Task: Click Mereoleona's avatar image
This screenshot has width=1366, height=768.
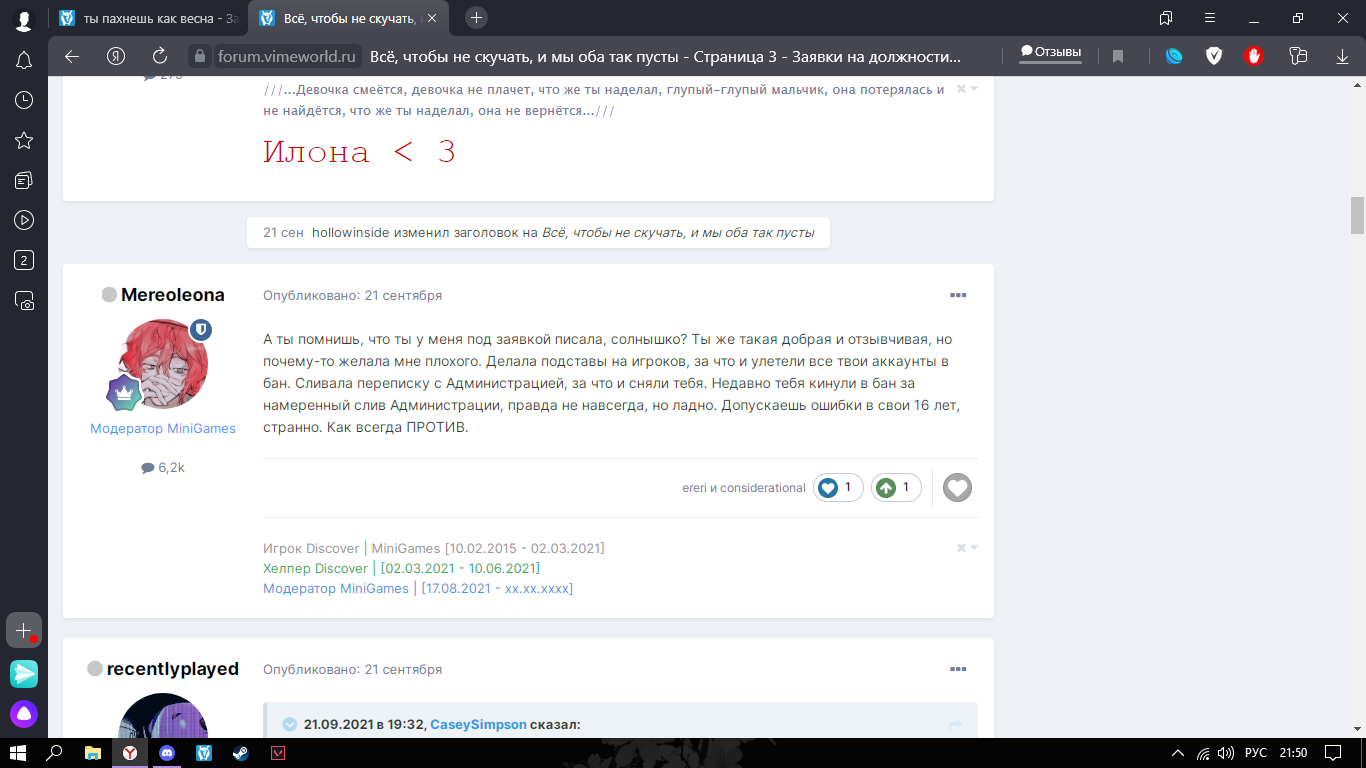Action: coord(163,364)
